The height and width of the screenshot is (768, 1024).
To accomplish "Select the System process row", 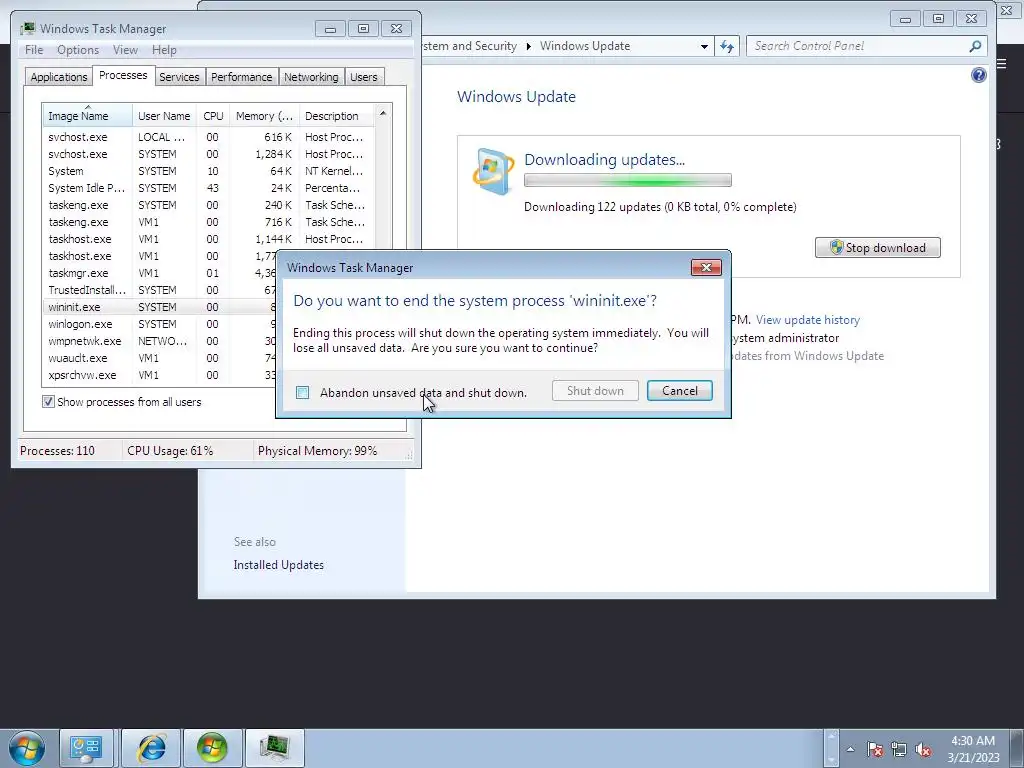I will tap(209, 171).
